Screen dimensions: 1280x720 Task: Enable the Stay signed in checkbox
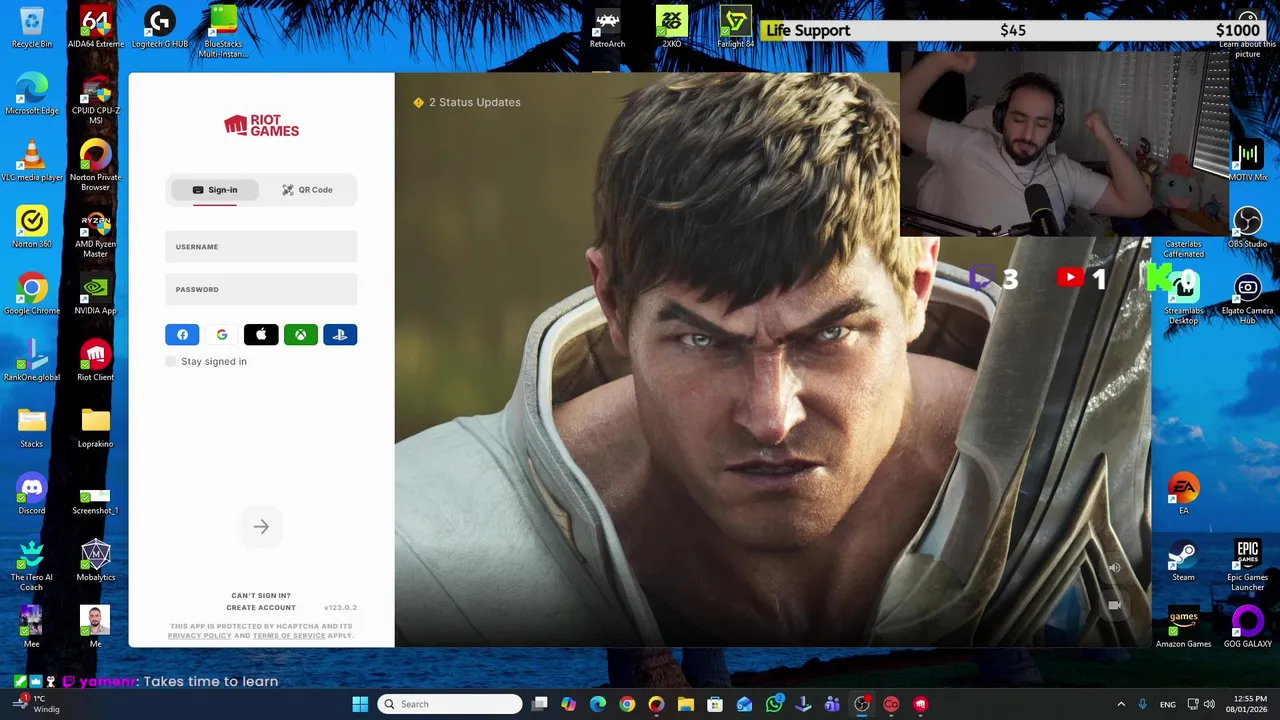[171, 362]
